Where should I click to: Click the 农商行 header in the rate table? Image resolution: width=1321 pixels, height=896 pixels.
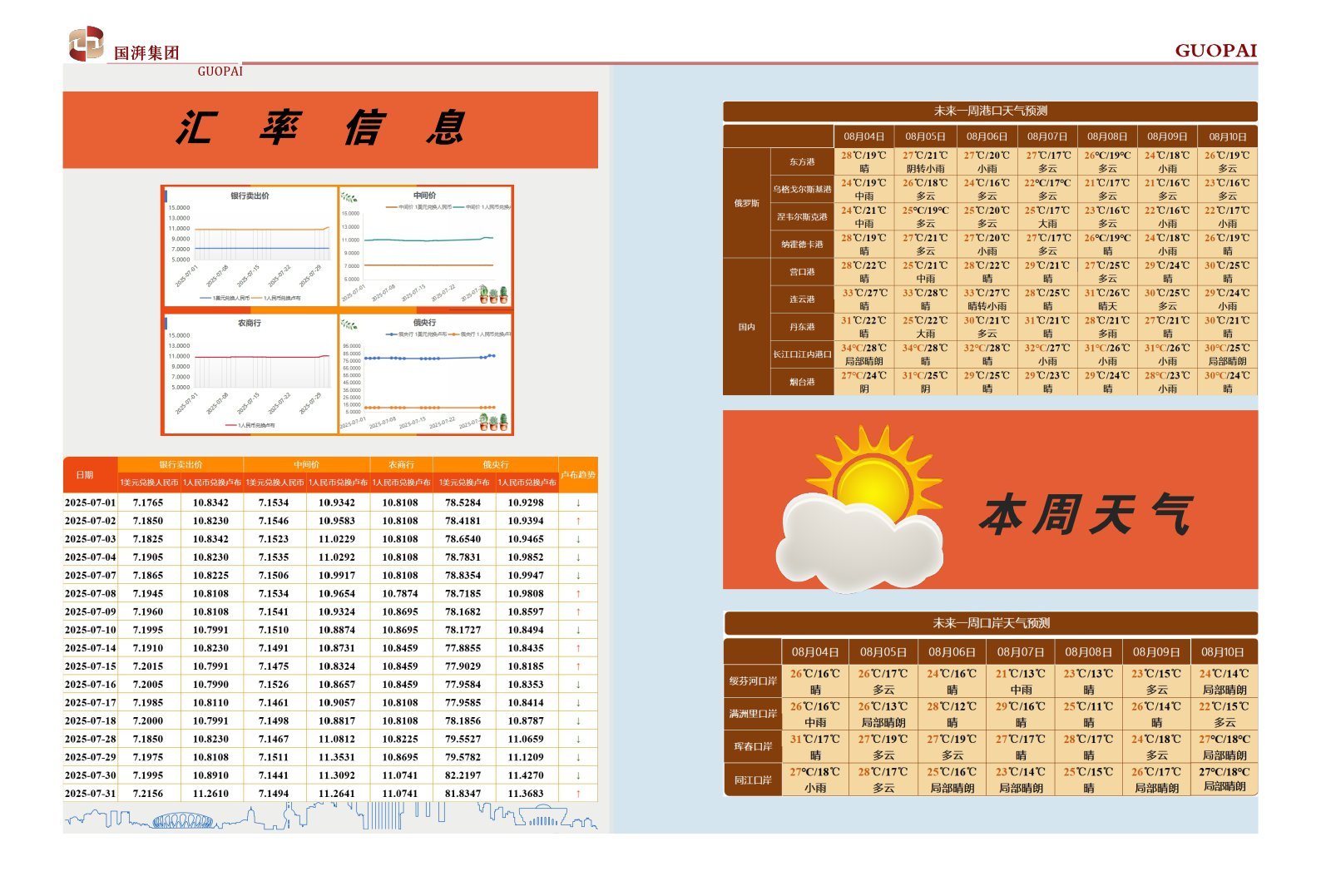click(401, 464)
